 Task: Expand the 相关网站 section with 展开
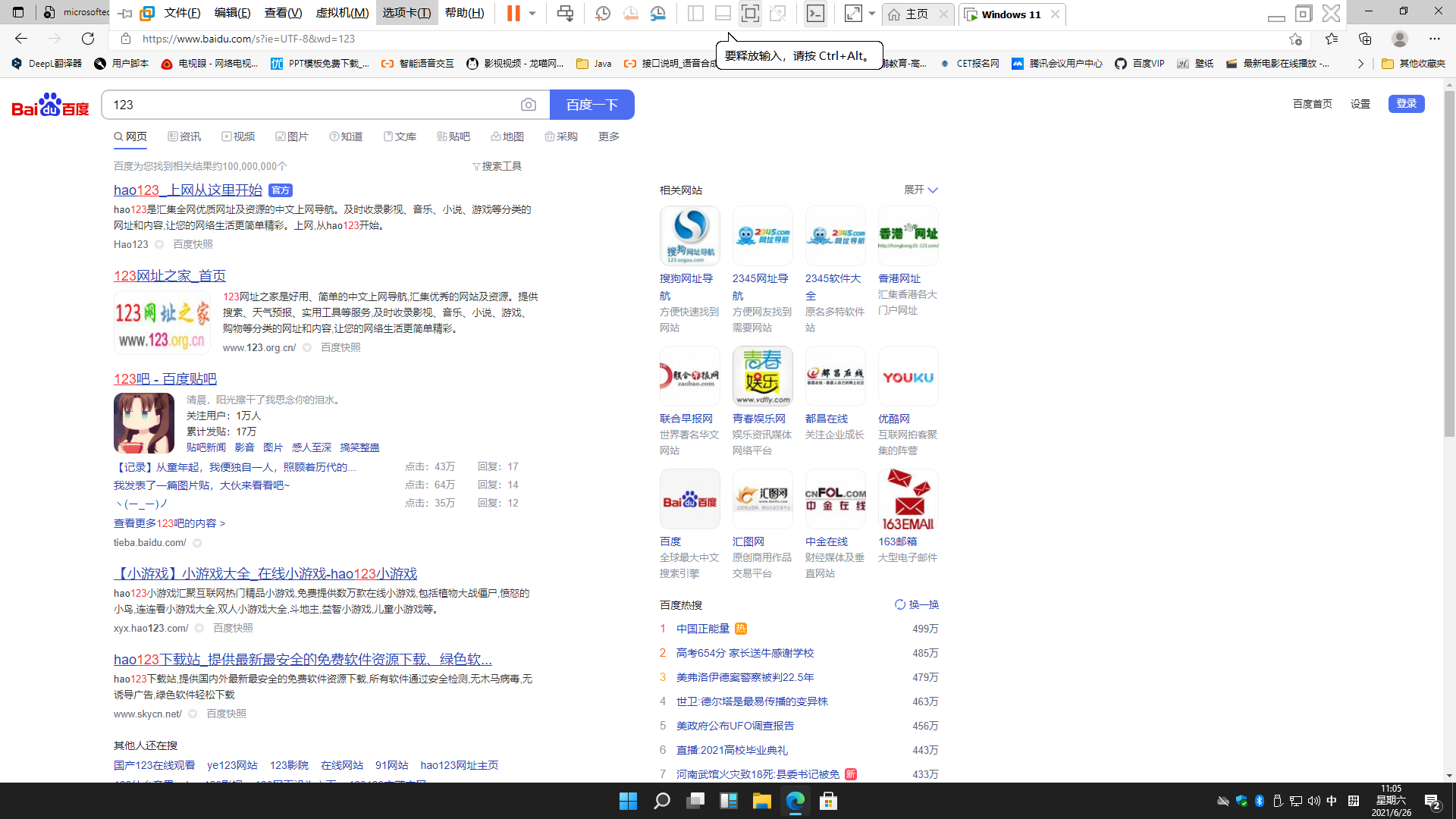click(921, 190)
